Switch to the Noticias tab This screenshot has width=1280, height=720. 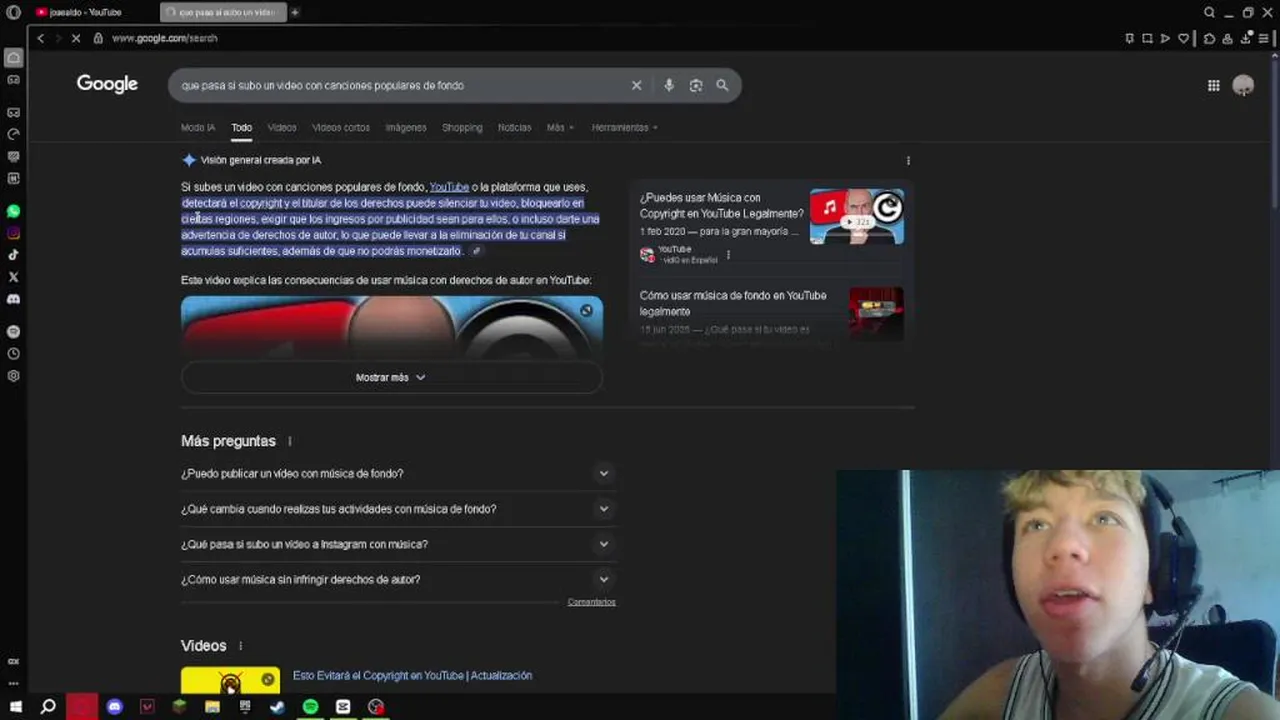(514, 127)
